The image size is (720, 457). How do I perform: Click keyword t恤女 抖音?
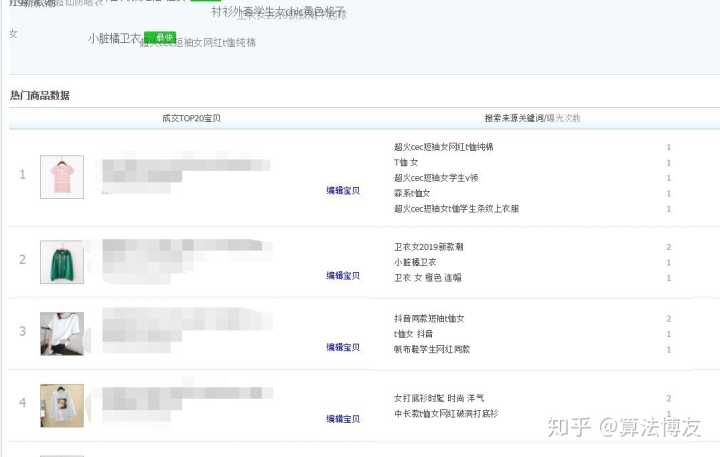click(413, 334)
